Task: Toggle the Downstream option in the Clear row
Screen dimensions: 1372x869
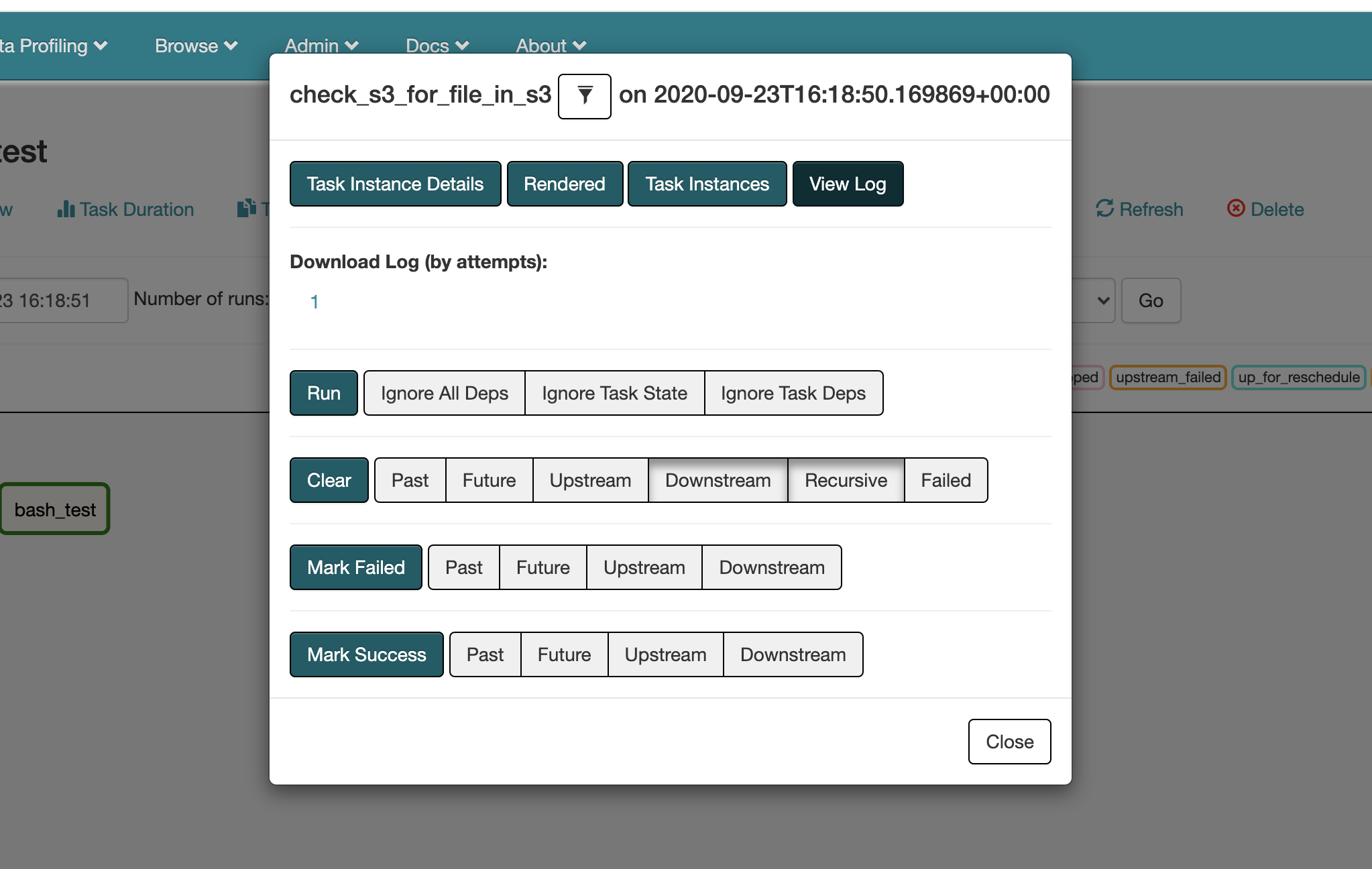Action: point(718,480)
